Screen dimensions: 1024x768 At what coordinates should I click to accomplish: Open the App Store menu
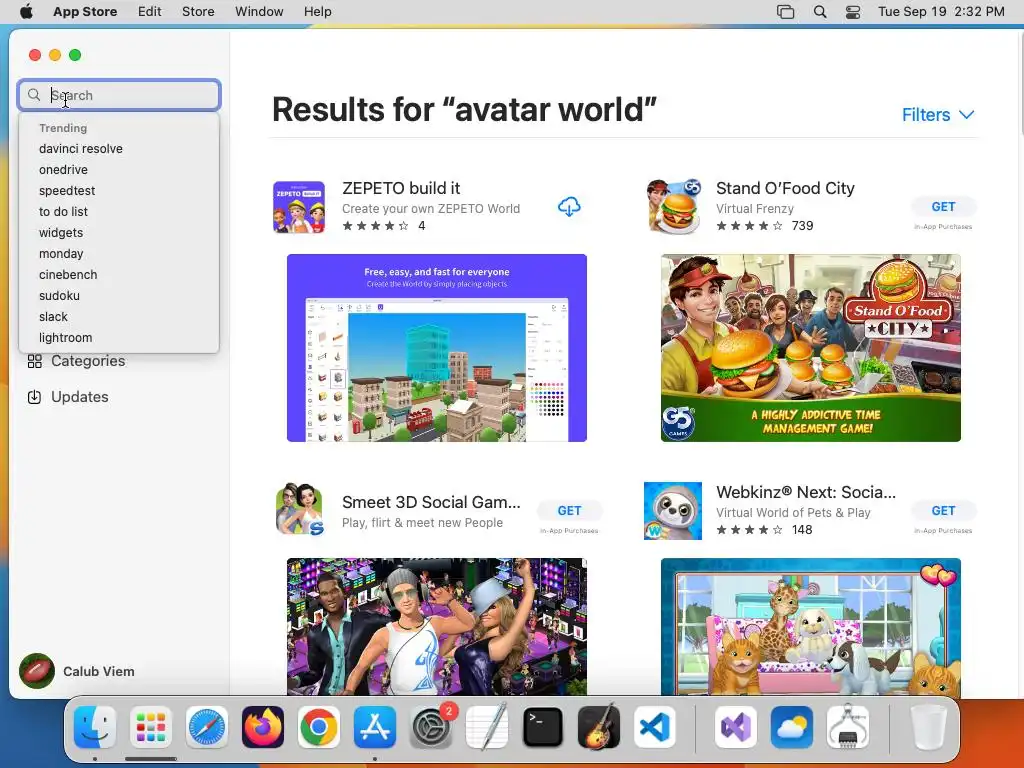[x=85, y=12]
